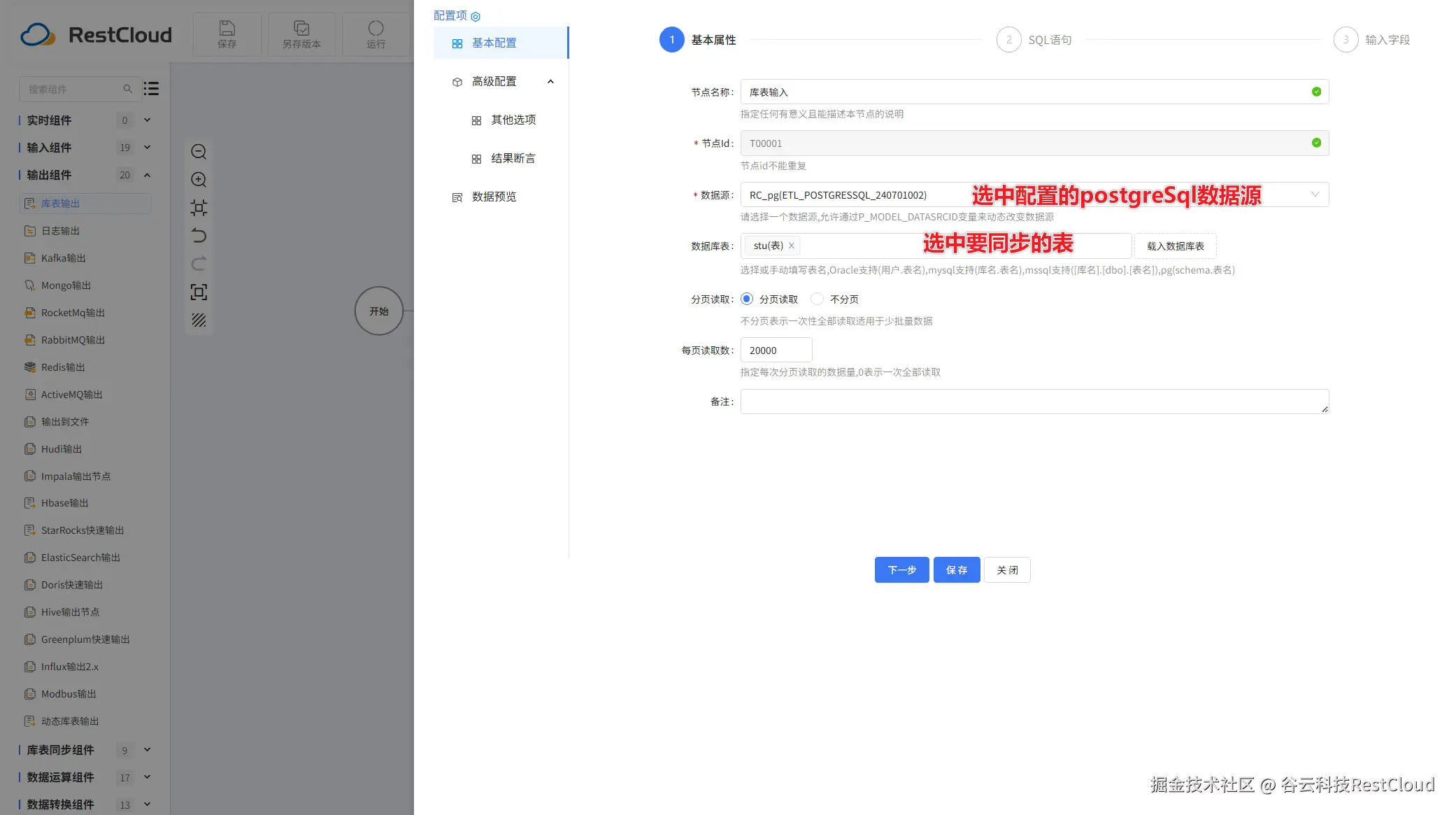Image resolution: width=1456 pixels, height=815 pixels.
Task: Click the fullscreen selection icon on the canvas
Action: 199,292
